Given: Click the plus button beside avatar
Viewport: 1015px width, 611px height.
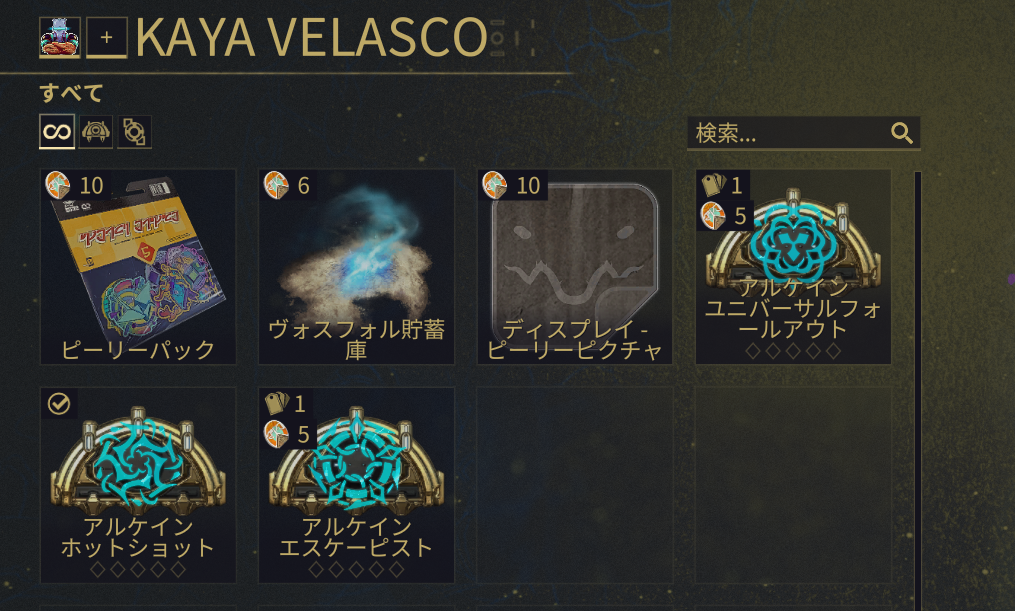Looking at the screenshot, I should [x=107, y=38].
